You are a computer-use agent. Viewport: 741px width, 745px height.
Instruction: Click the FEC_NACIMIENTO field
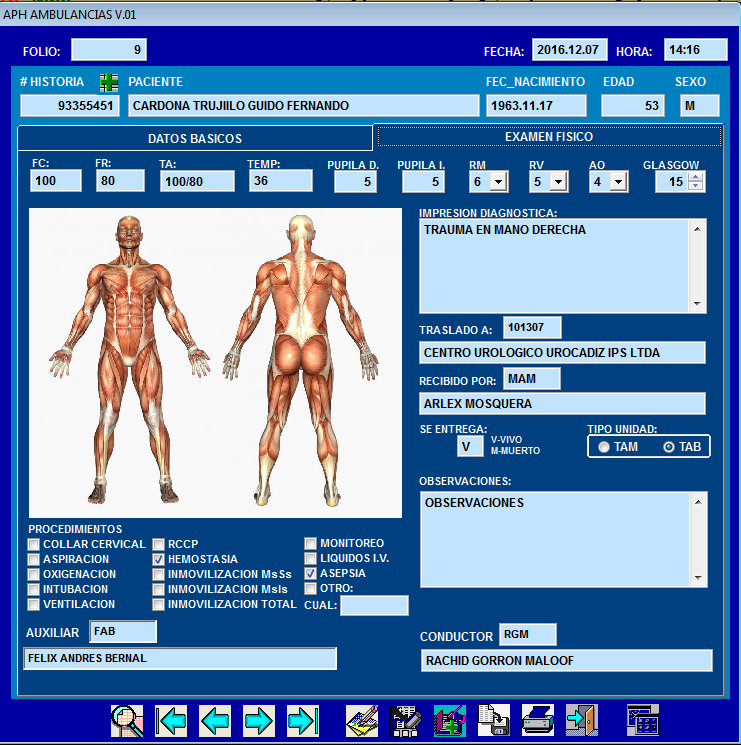click(x=536, y=105)
